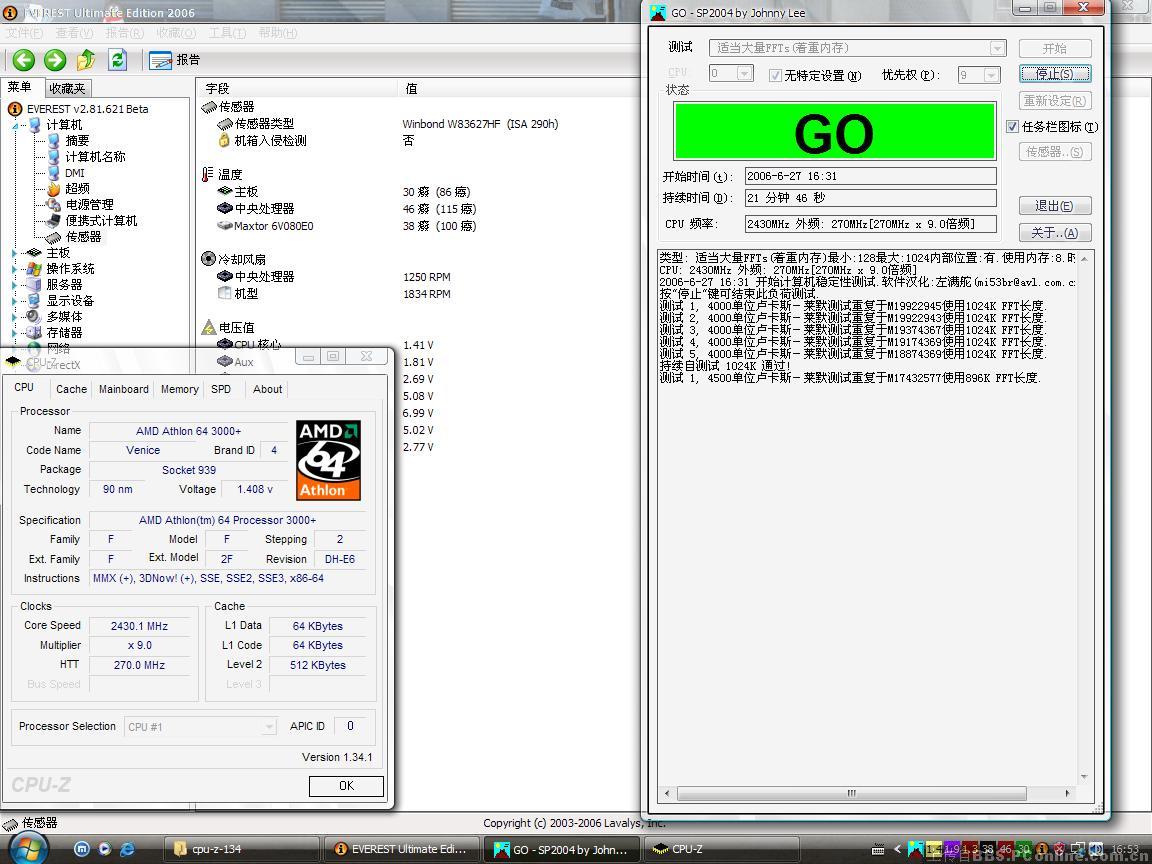Click the 关于..(A) about button in SP2004
Screen dimensions: 1152x864
(x=1054, y=233)
